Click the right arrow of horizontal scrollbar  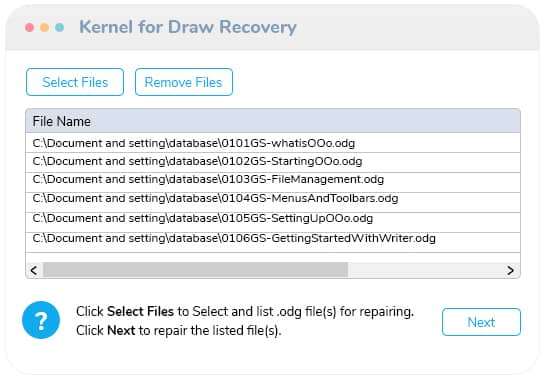(x=510, y=270)
